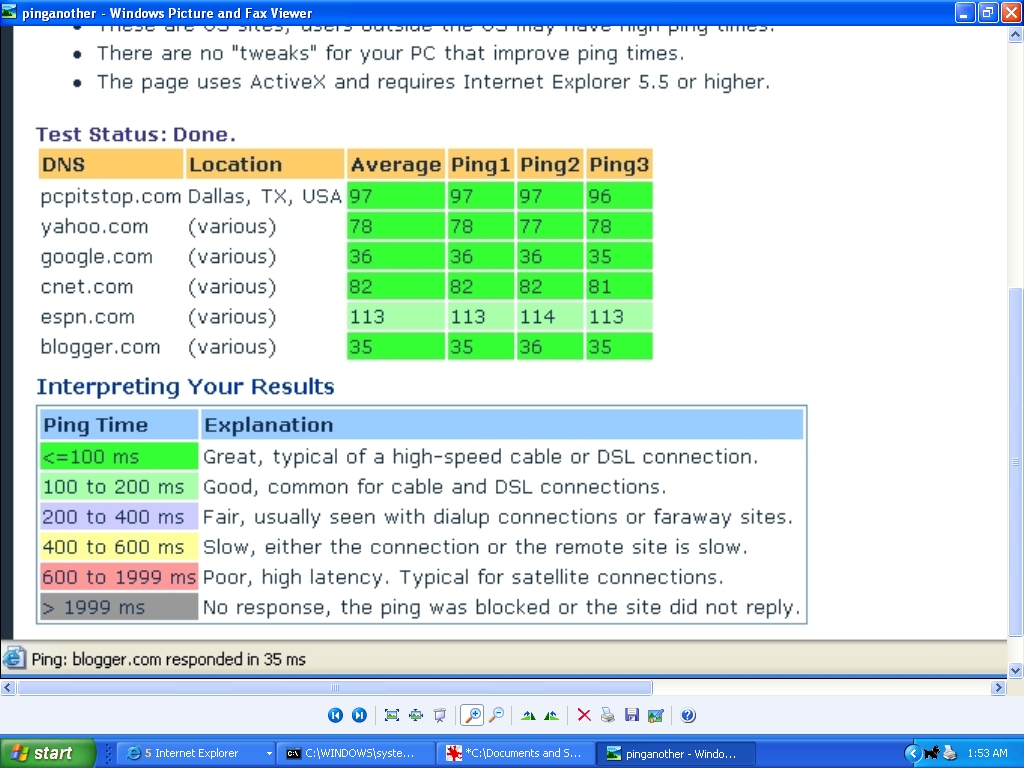Viewport: 1024px width, 768px height.
Task: Activate the Zoom In magnifier
Action: click(472, 715)
